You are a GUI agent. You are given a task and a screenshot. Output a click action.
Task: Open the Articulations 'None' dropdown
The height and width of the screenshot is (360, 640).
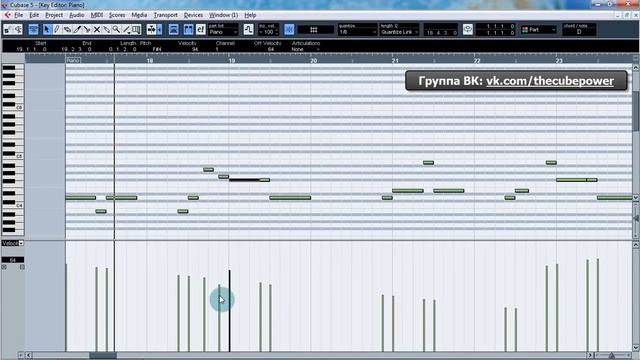305,49
